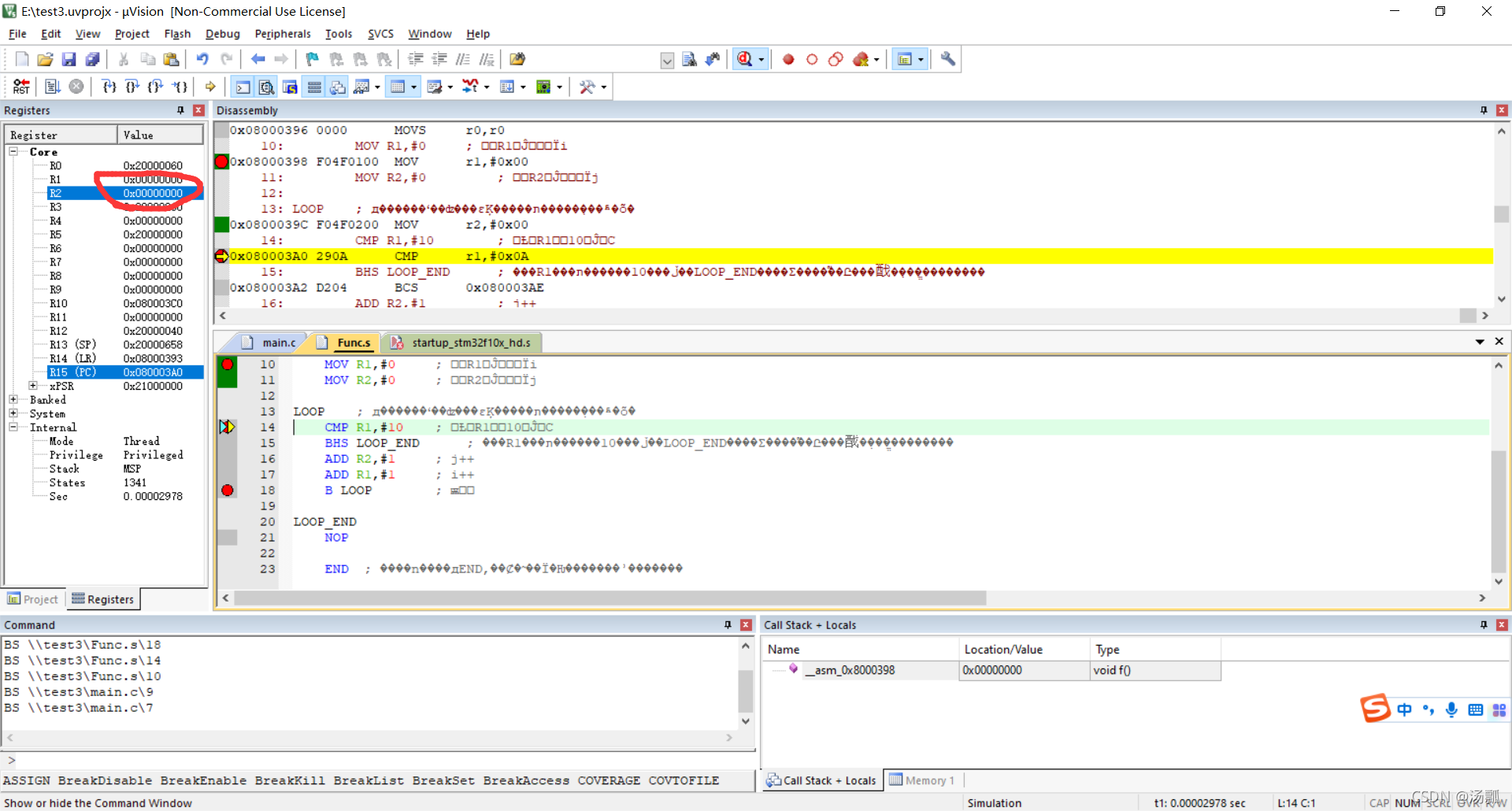This screenshot has width=1512, height=811.
Task: Click the Incremental Find icon with blue arrow
Action: [x=713, y=59]
